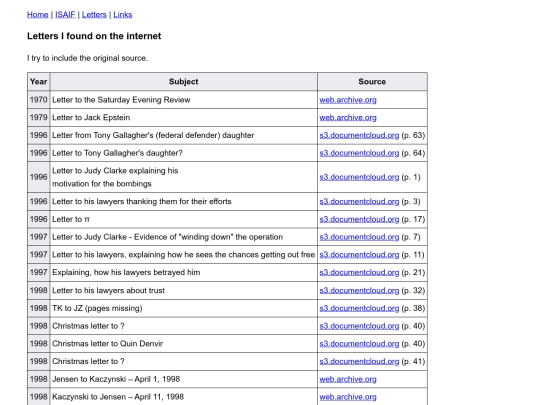Open documentcloud source for Quin Denvir Christmas letter
Viewport: 540px width, 405px height.
point(359,344)
